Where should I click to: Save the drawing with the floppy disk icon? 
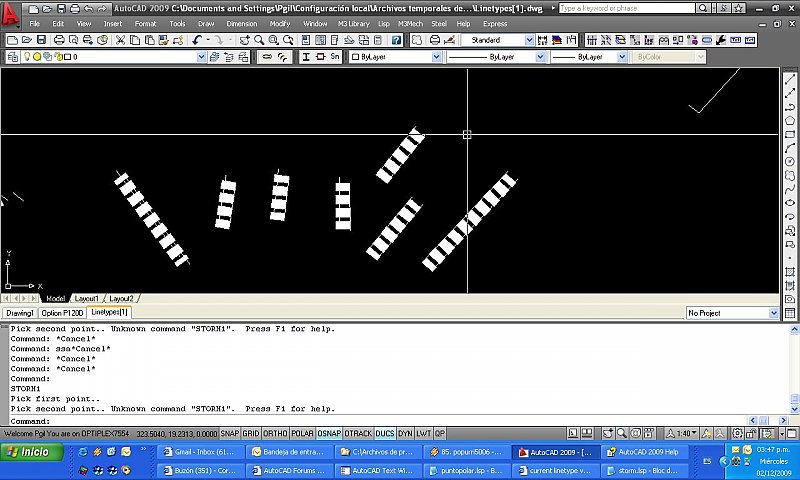click(41, 40)
